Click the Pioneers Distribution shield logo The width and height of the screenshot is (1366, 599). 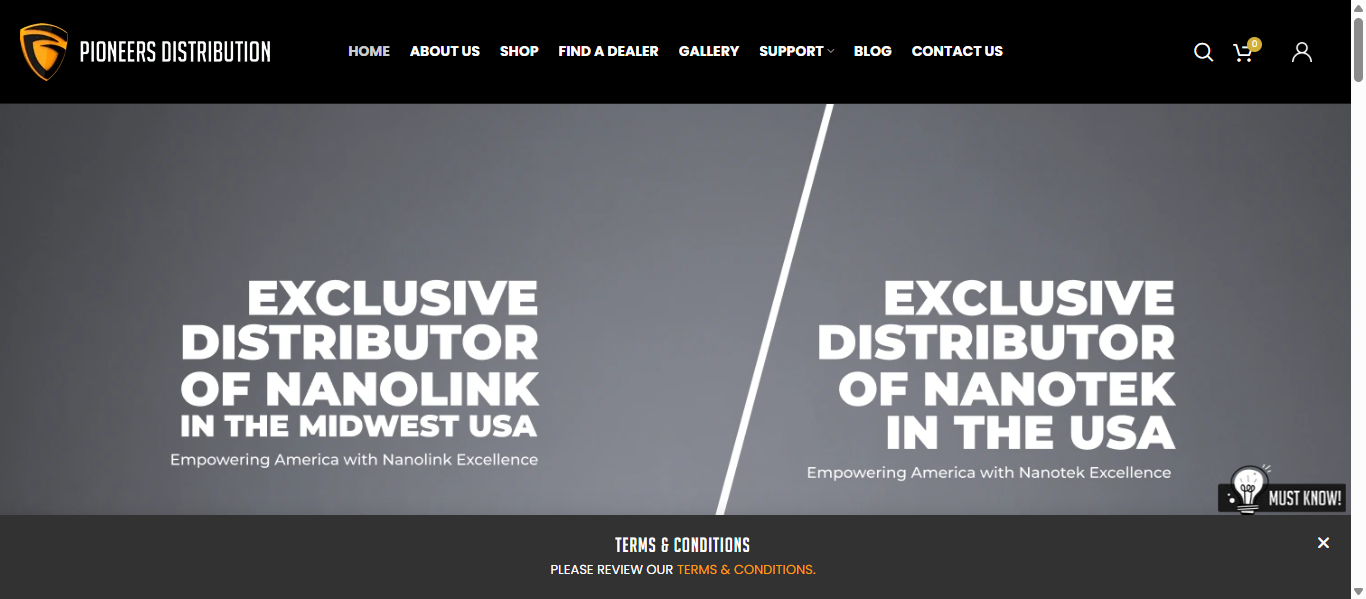point(43,52)
